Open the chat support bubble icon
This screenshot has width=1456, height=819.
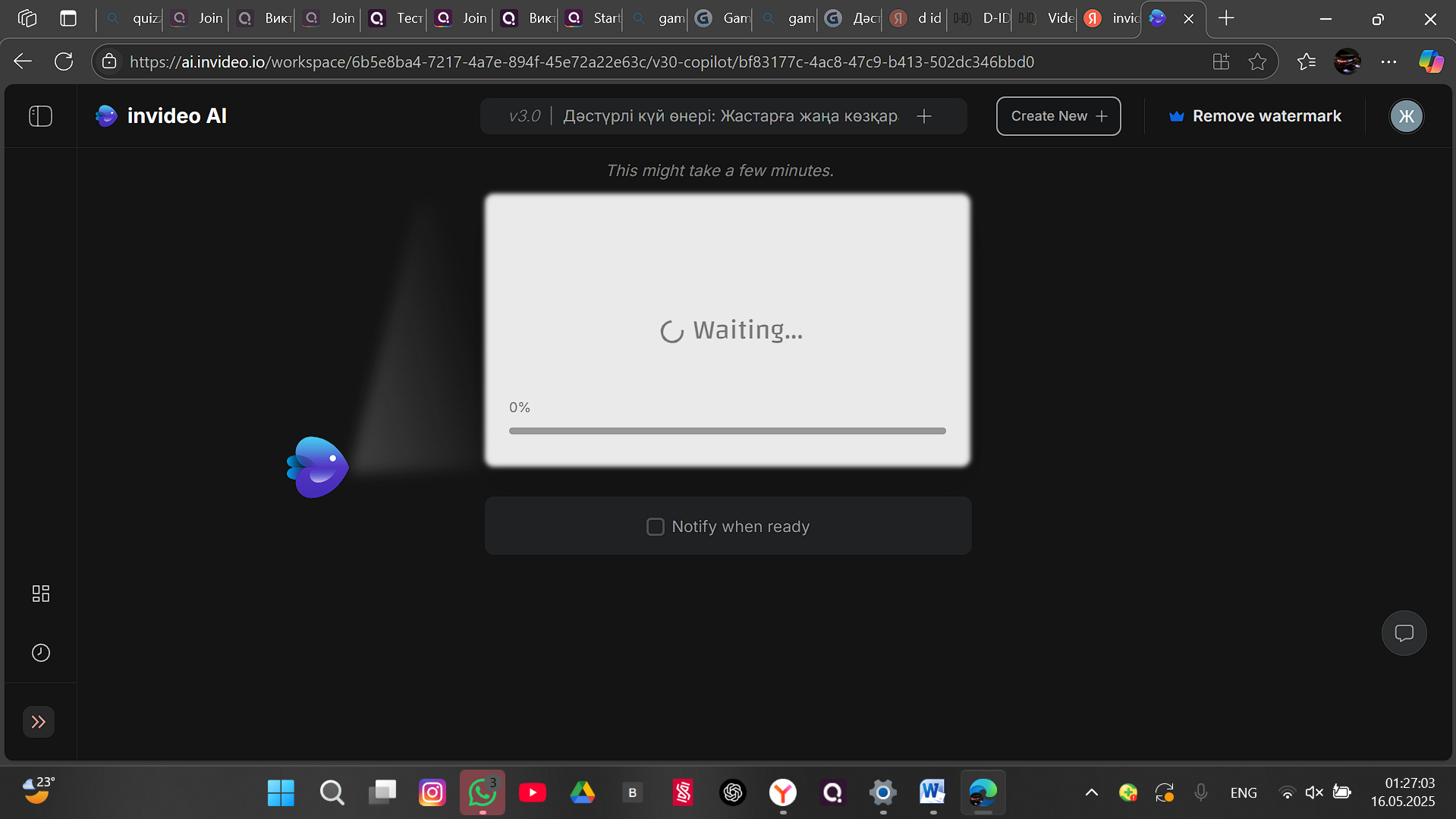click(1404, 633)
